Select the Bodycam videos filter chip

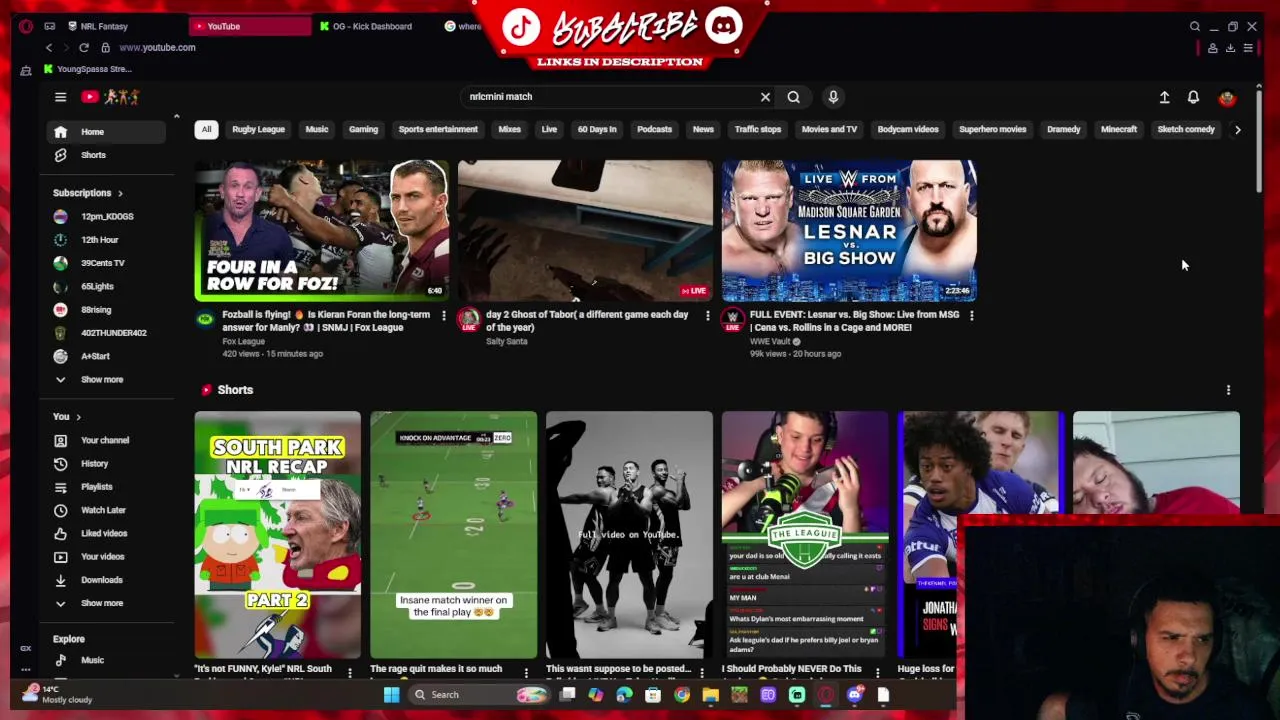tap(908, 129)
